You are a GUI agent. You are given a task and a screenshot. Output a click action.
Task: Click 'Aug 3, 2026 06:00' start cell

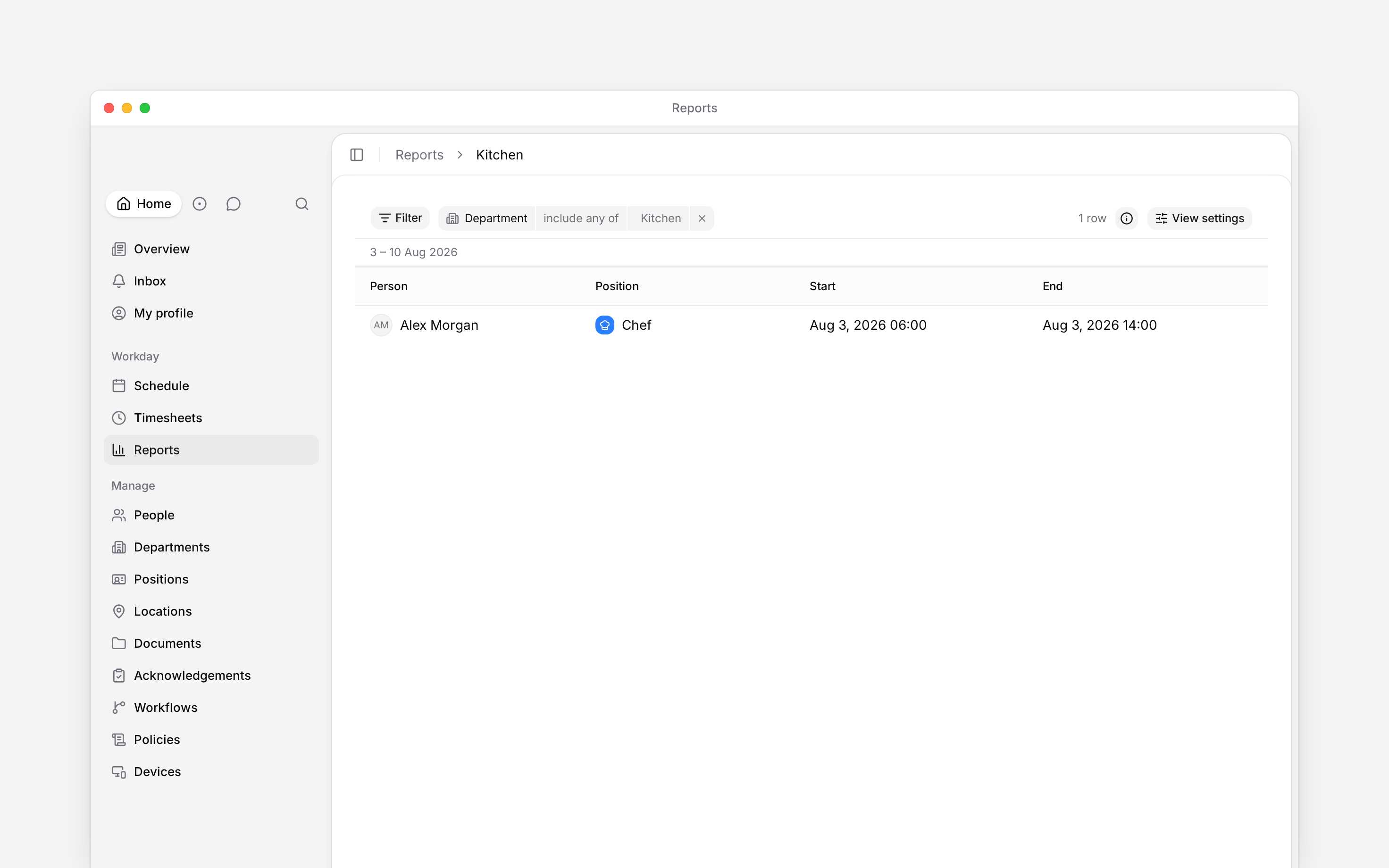[868, 325]
